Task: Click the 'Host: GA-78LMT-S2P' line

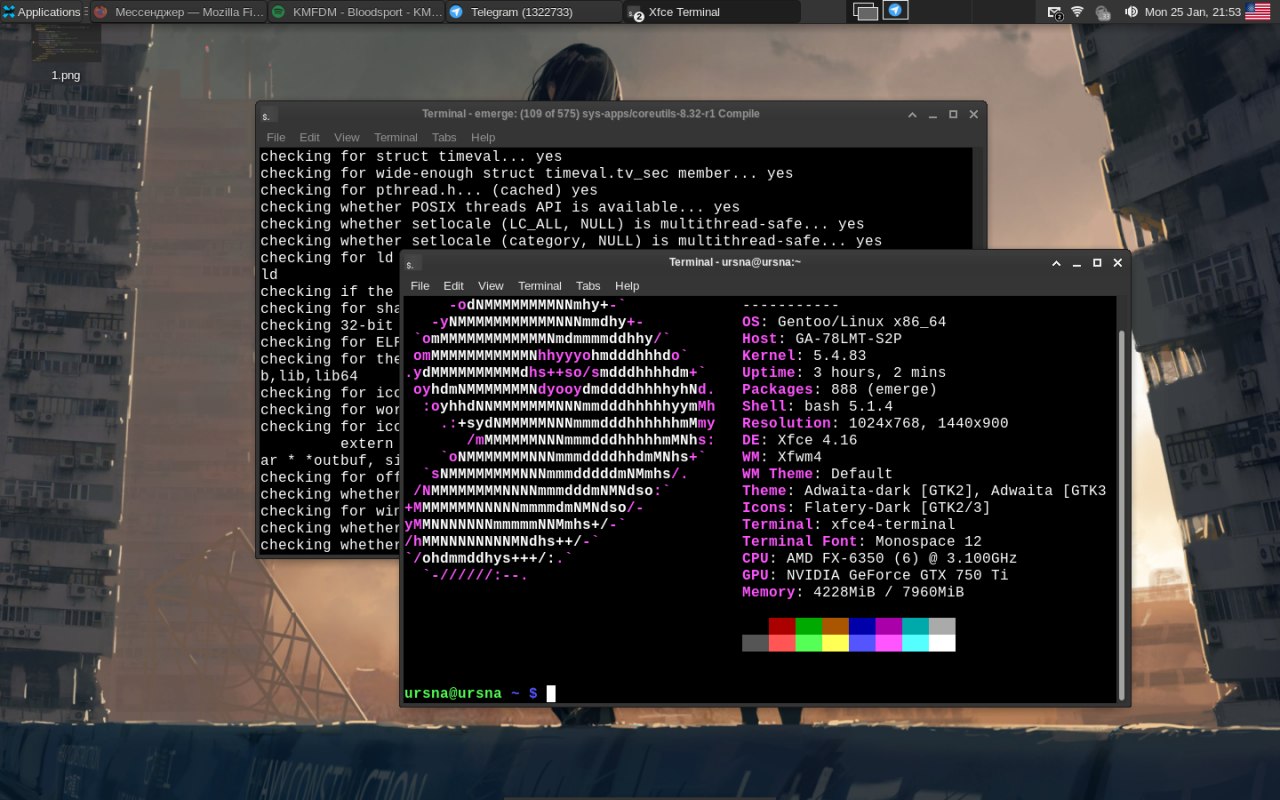Action: [x=822, y=339]
